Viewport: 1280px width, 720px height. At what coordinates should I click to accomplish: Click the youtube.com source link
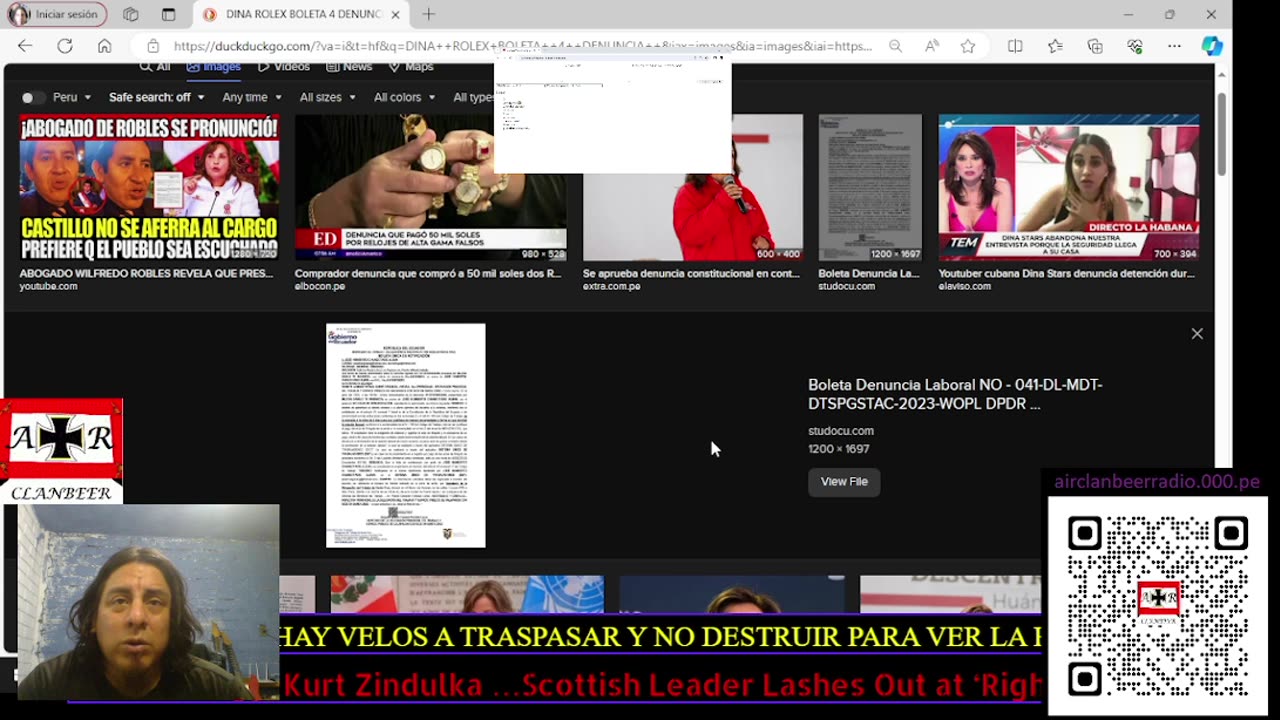pyautogui.click(x=48, y=286)
